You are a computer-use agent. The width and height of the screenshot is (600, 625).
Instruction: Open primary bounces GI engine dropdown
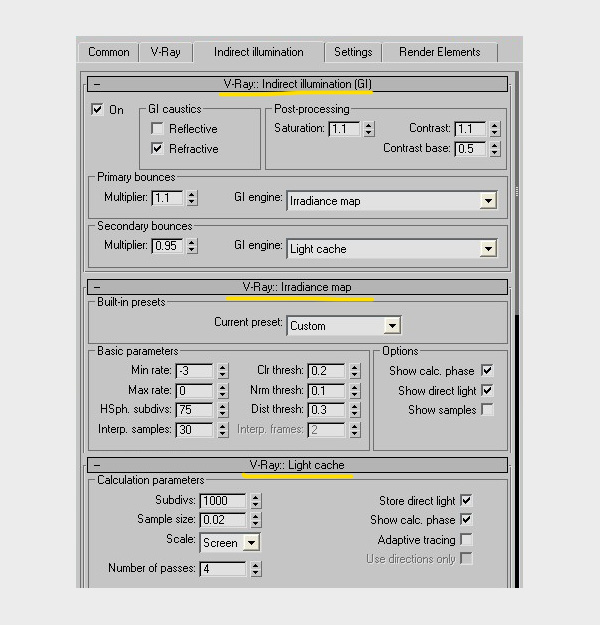[x=487, y=201]
